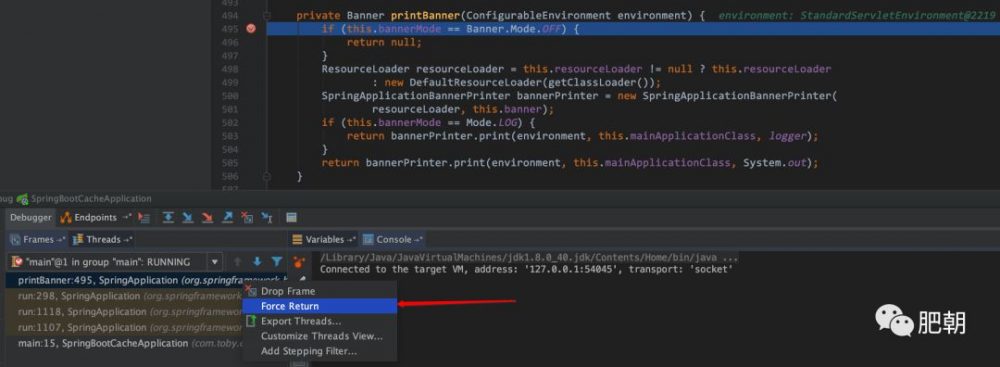Open the Evaluate Expression calculator icon
The height and width of the screenshot is (367, 1000).
click(x=291, y=218)
